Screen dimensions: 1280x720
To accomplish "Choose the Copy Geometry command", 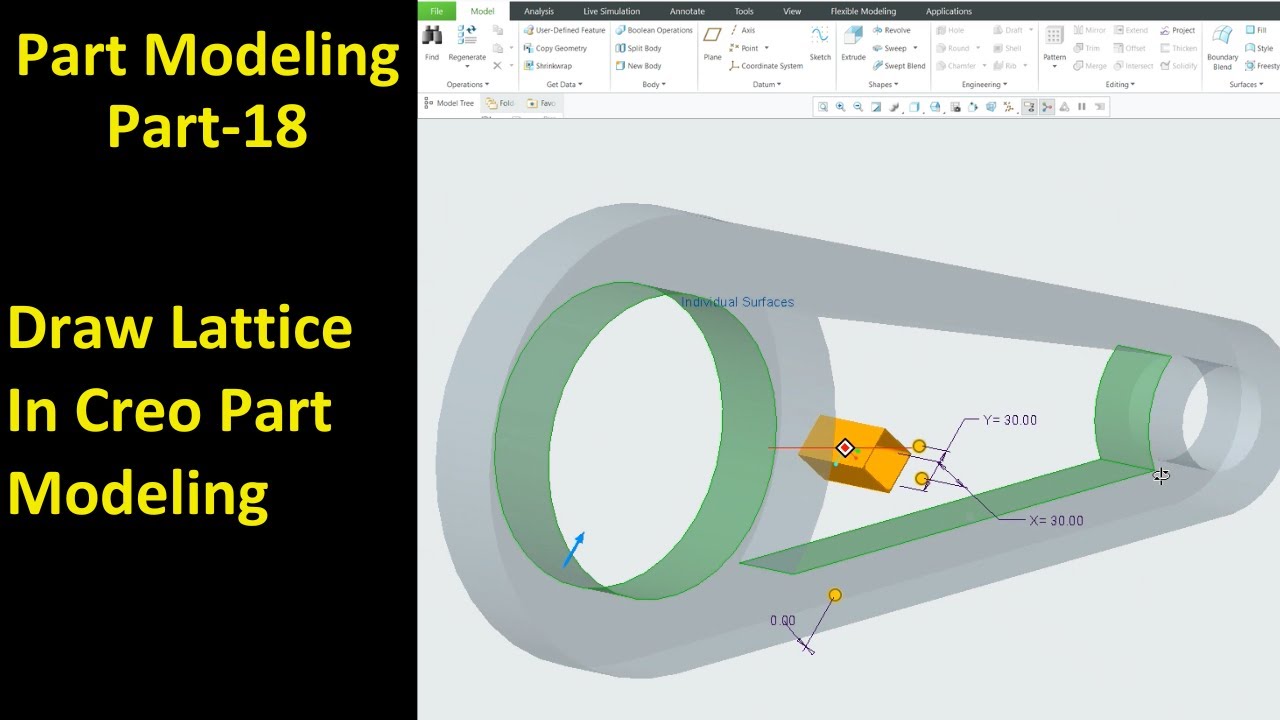I will coord(554,48).
